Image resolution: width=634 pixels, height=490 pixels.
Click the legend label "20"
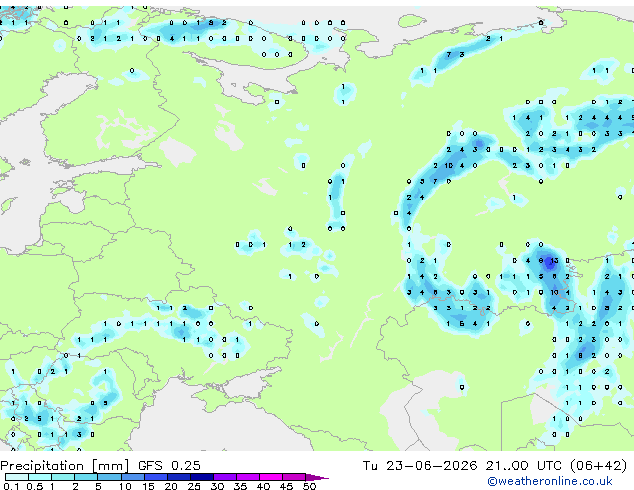point(171,486)
